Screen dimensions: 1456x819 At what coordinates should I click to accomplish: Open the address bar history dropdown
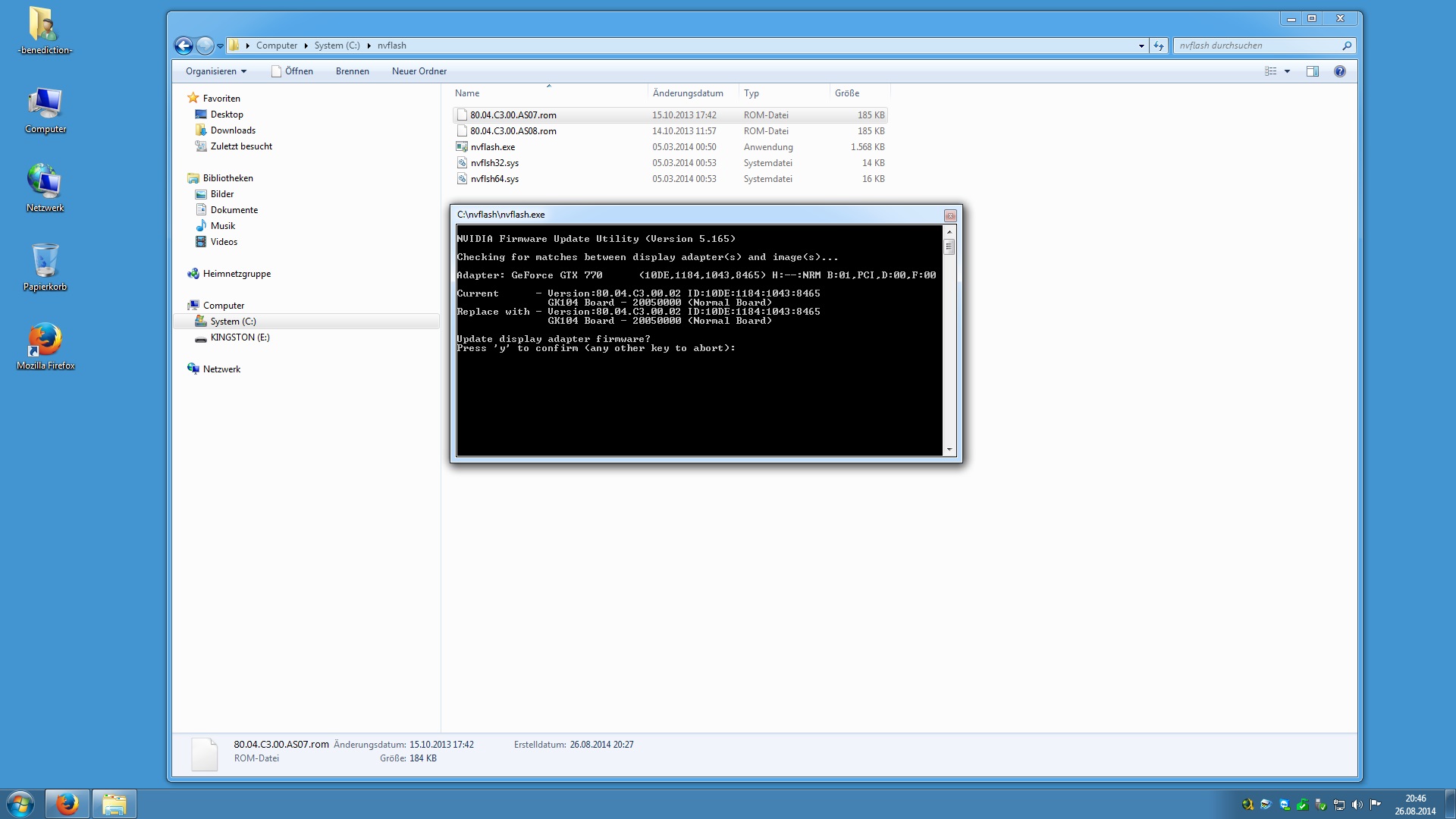pyautogui.click(x=1141, y=45)
